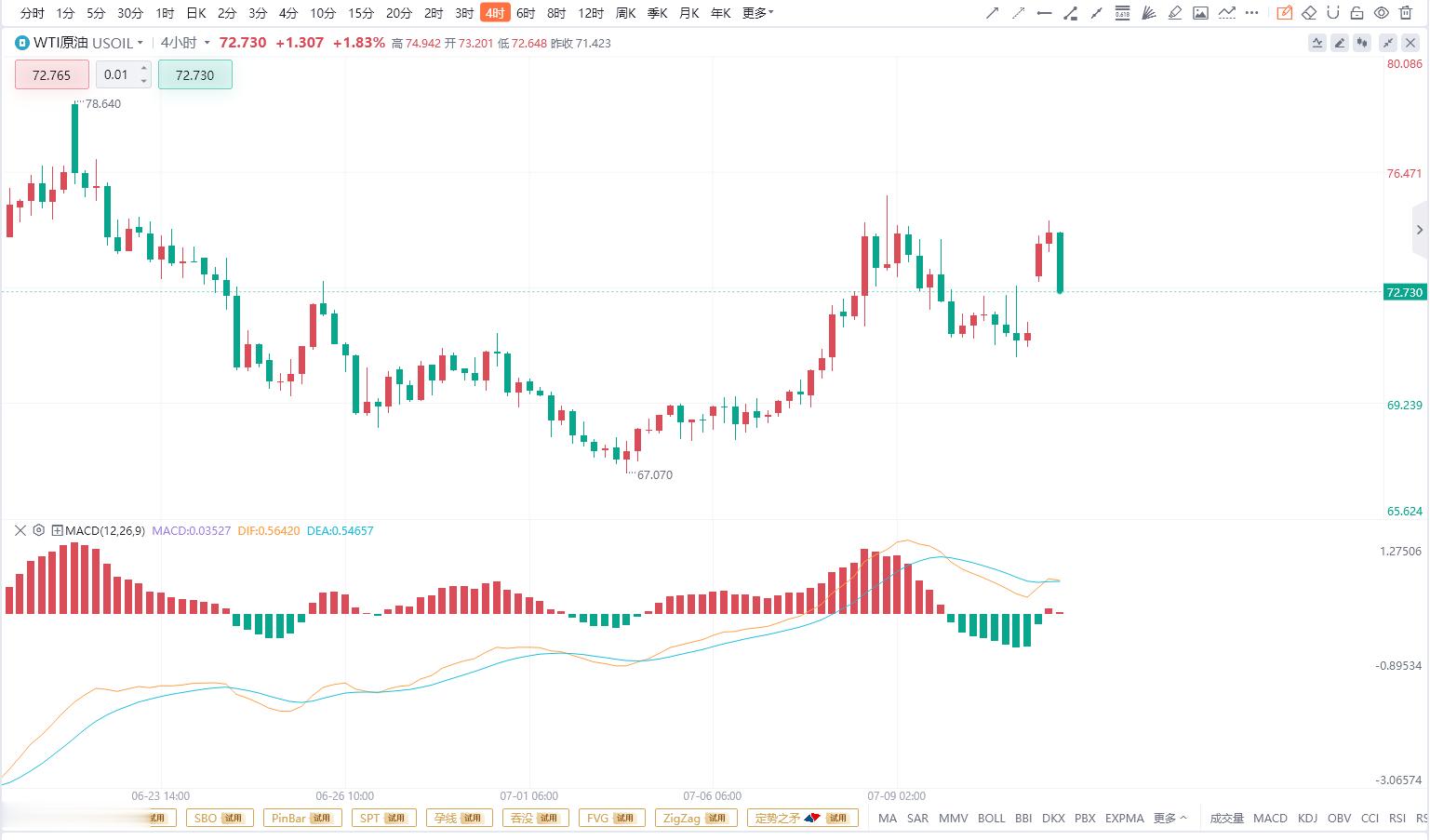Increase the 0.01 lot size stepper

(144, 68)
